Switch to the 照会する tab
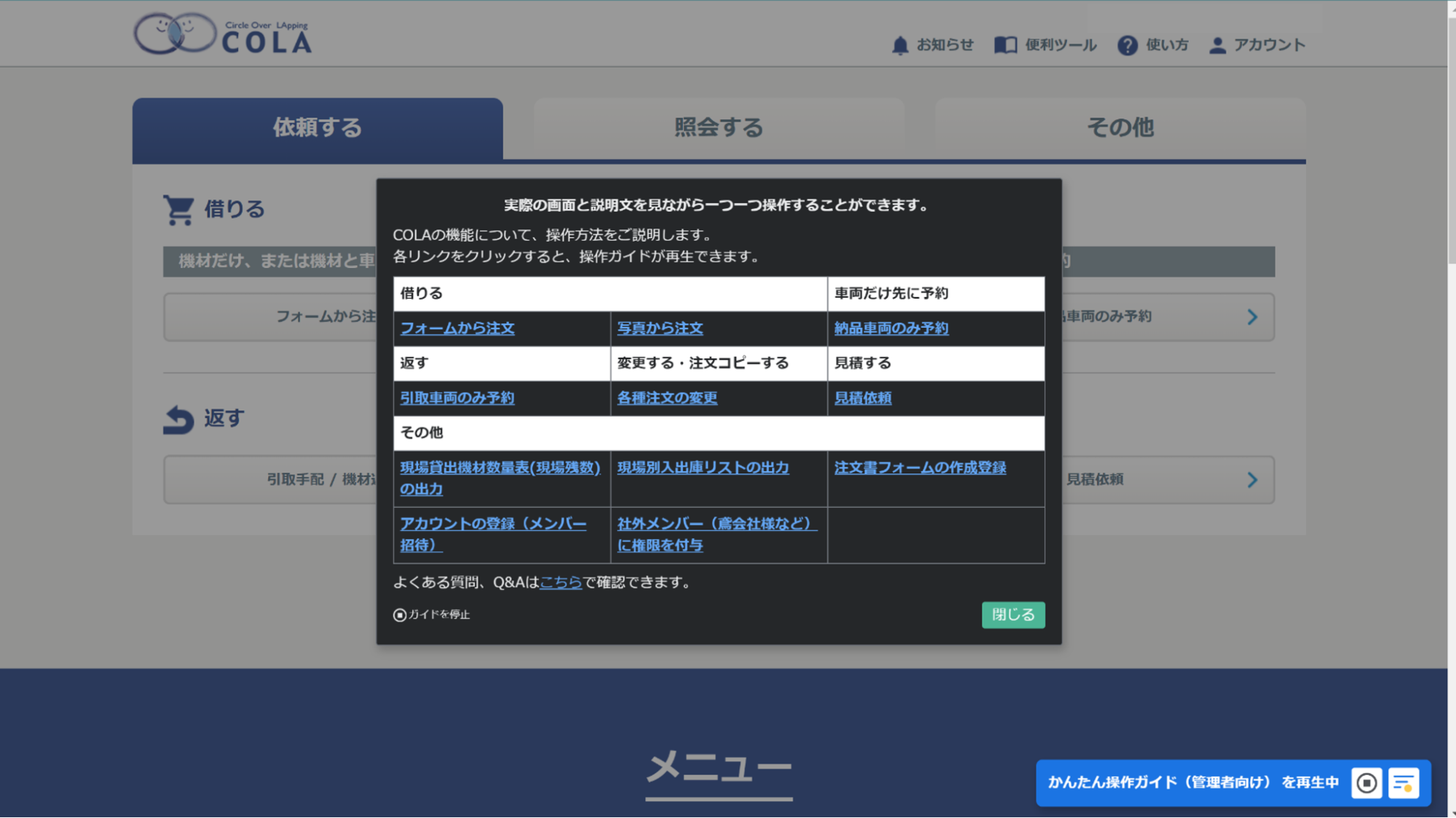1456x818 pixels. pyautogui.click(x=718, y=127)
